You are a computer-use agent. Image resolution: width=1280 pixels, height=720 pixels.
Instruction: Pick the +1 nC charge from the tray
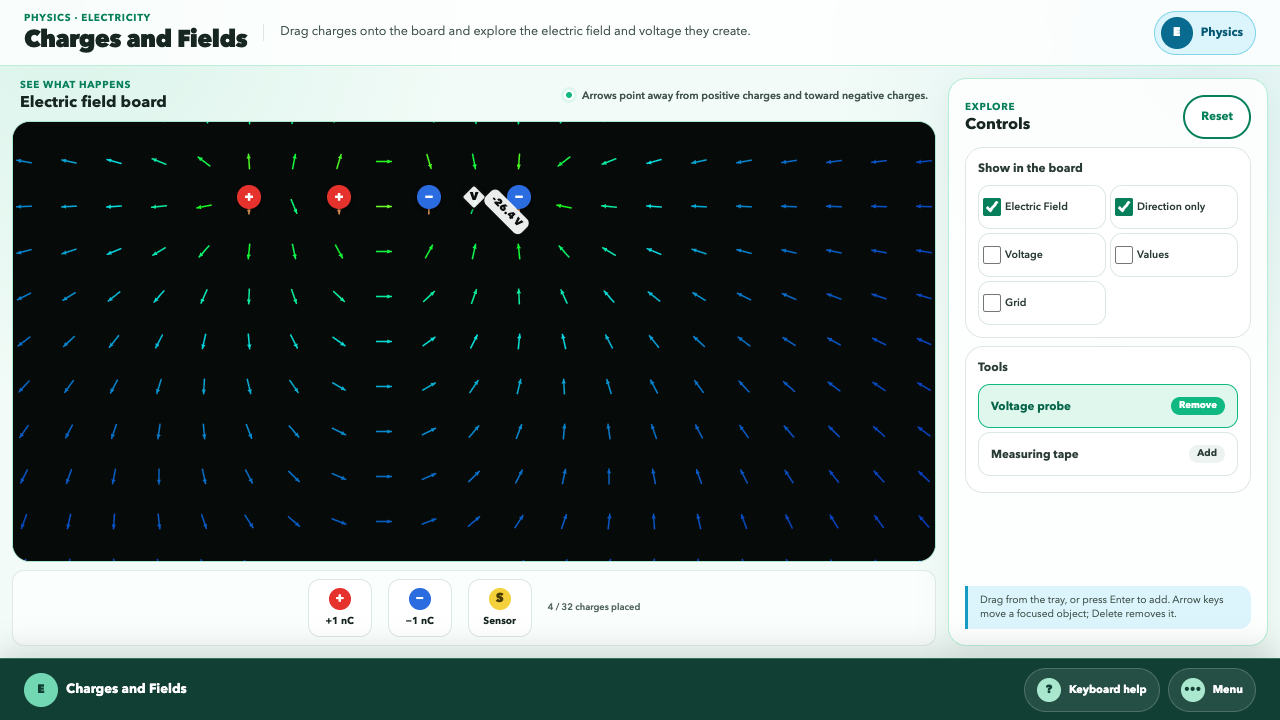[340, 608]
